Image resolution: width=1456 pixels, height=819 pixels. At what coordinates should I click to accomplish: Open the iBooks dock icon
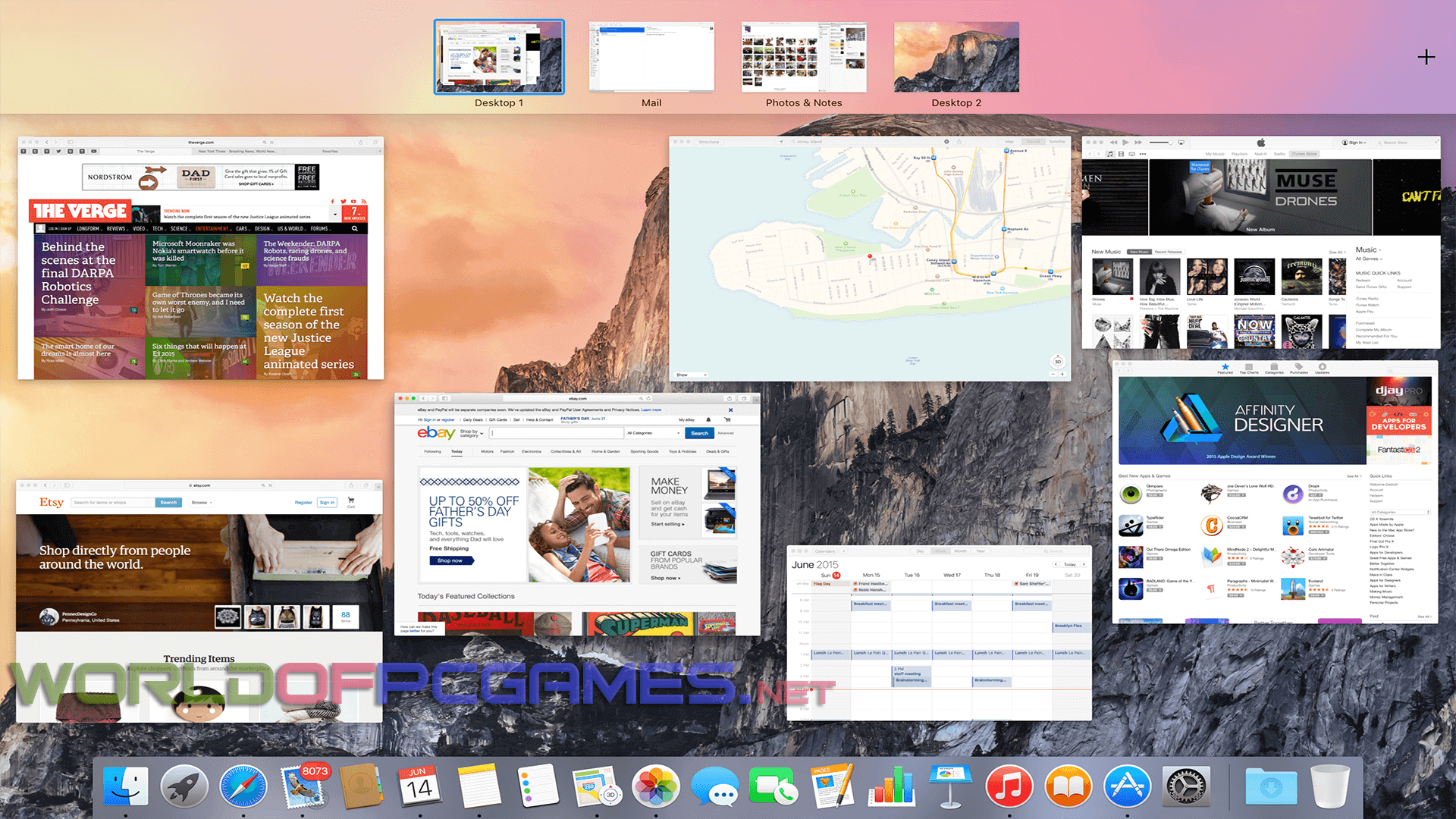coord(1068,786)
